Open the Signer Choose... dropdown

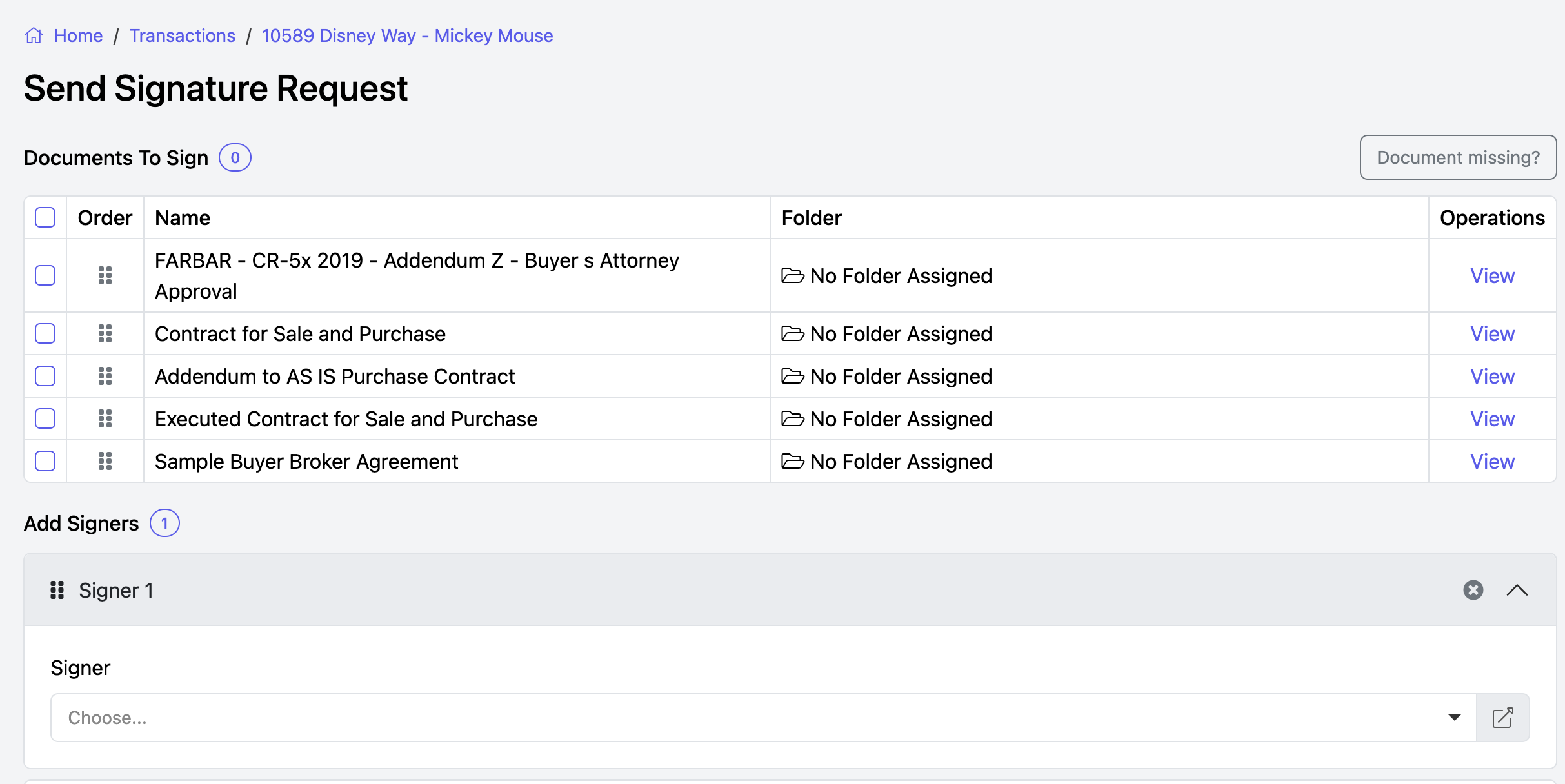tap(763, 718)
